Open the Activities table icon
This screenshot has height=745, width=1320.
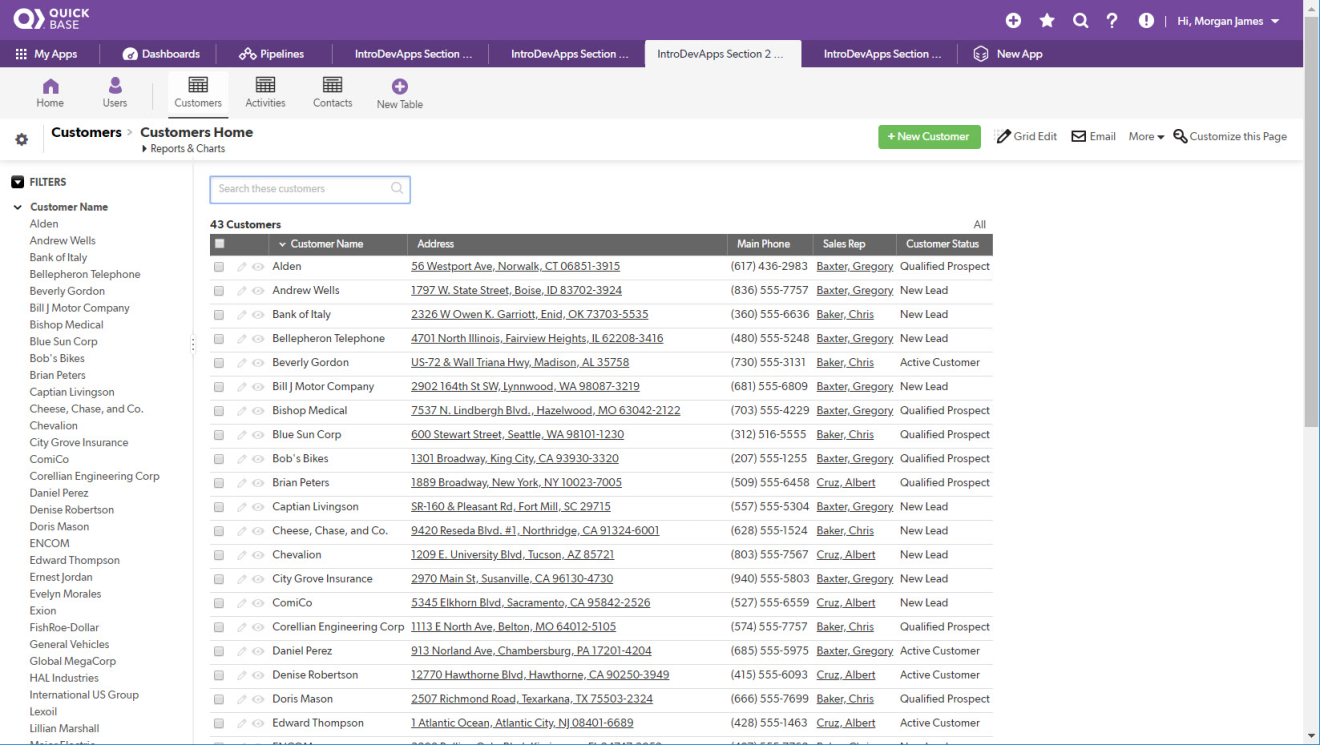[265, 85]
